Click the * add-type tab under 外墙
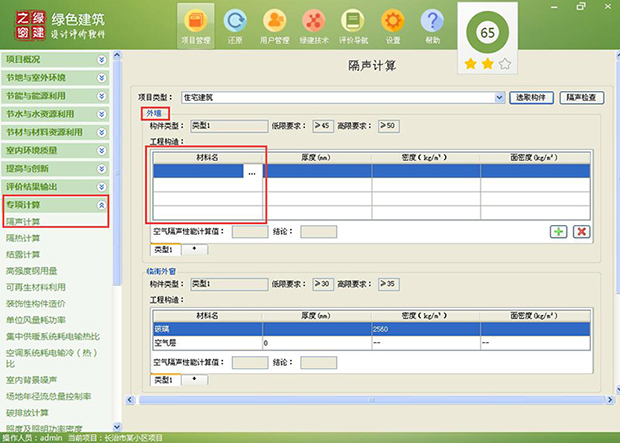 [x=194, y=249]
